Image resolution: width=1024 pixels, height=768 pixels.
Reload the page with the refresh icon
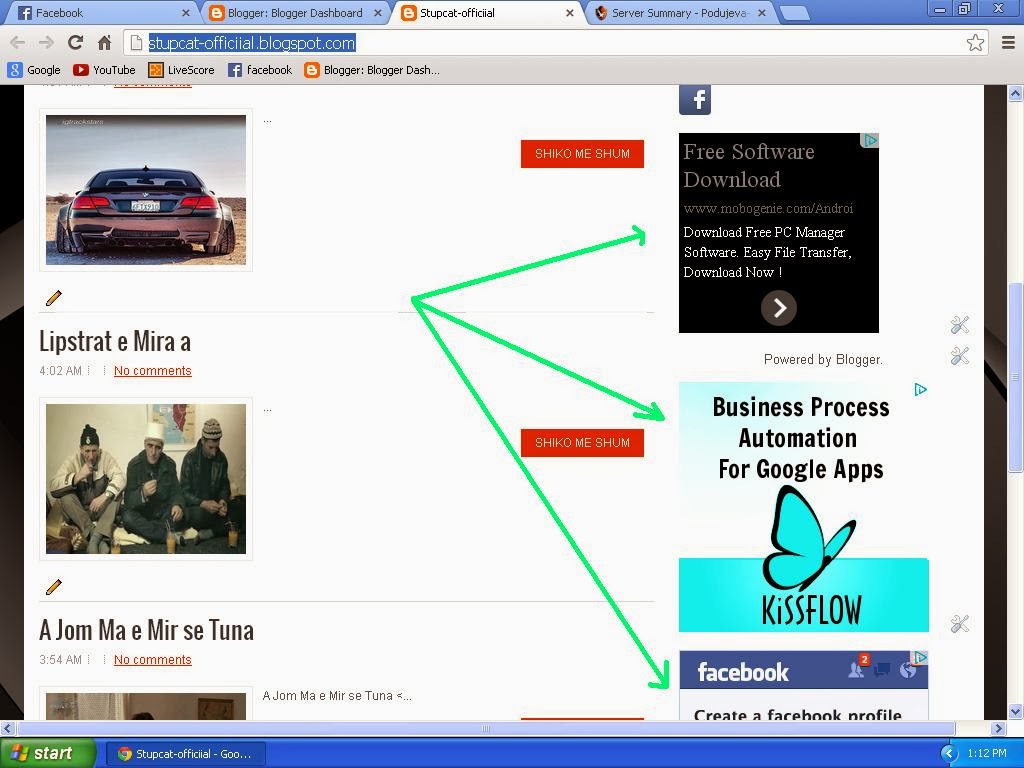point(76,43)
